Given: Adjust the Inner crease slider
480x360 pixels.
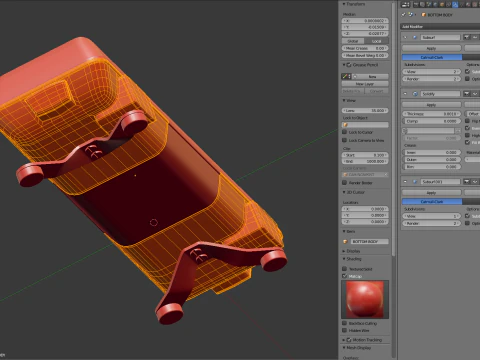Looking at the screenshot, I should coord(432,152).
